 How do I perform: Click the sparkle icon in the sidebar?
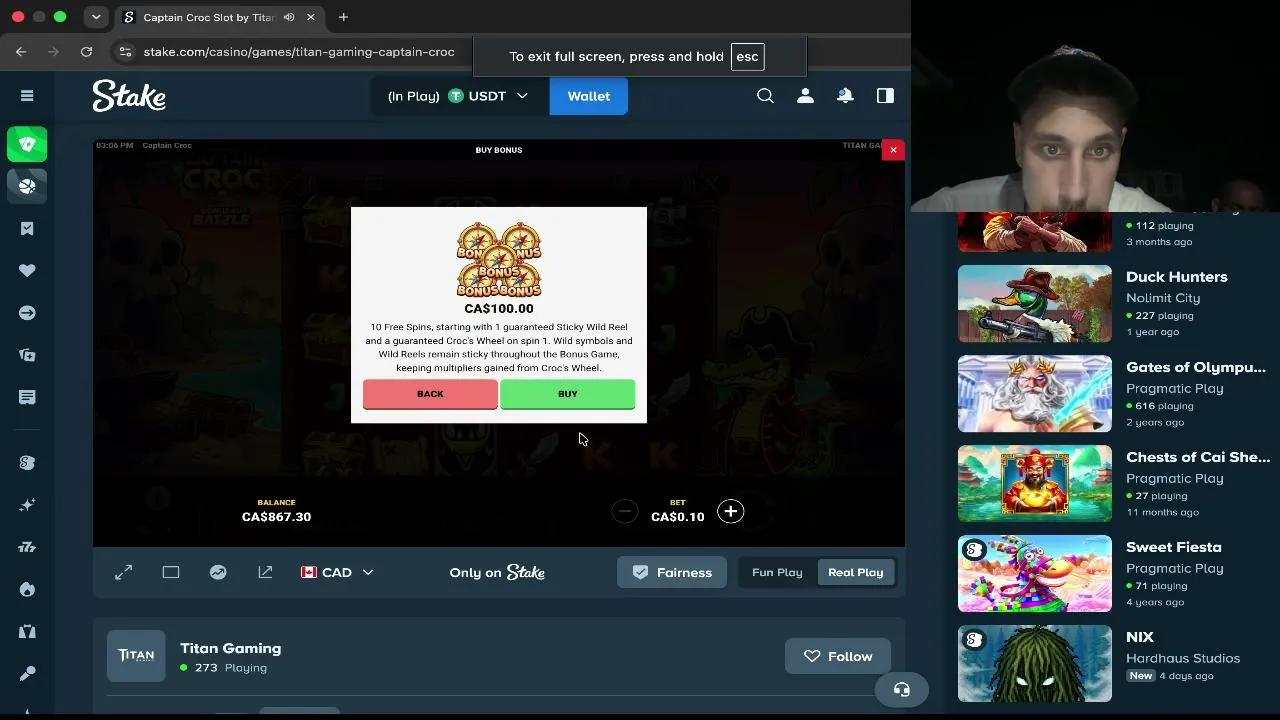pyautogui.click(x=27, y=505)
